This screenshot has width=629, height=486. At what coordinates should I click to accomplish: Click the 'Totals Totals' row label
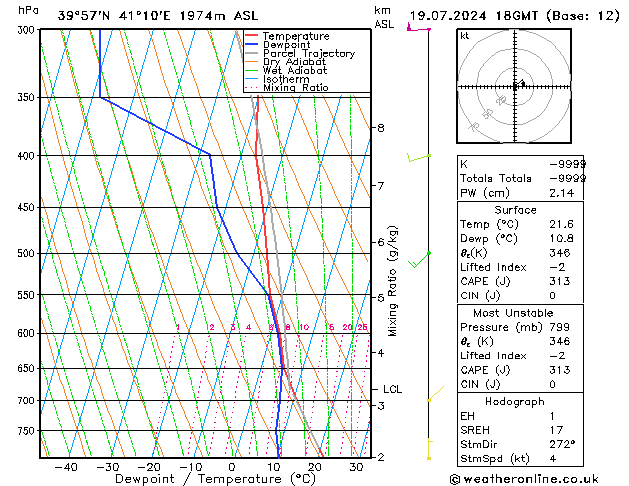(x=496, y=178)
